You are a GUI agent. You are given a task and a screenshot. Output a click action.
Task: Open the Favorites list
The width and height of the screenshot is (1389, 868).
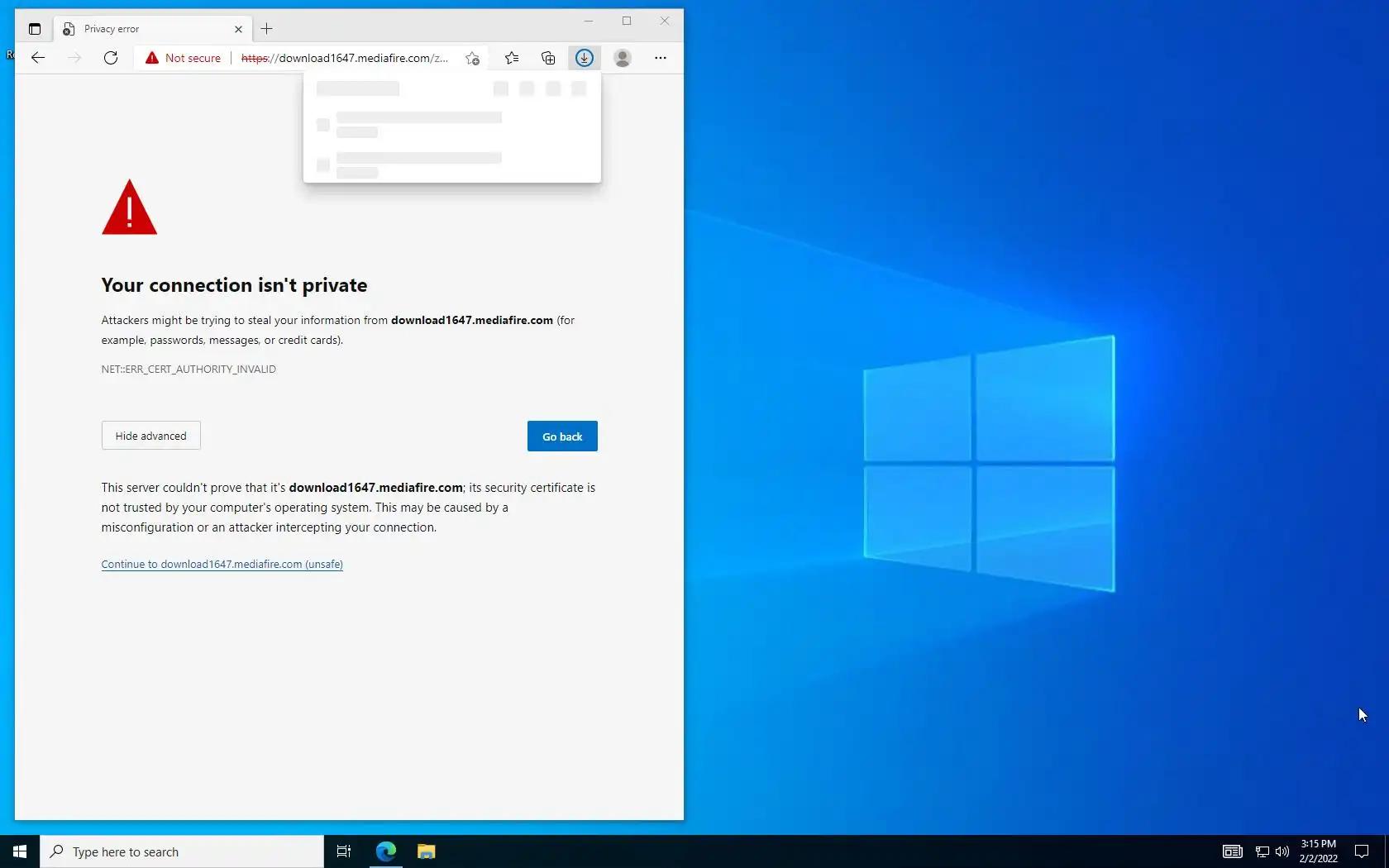click(512, 58)
